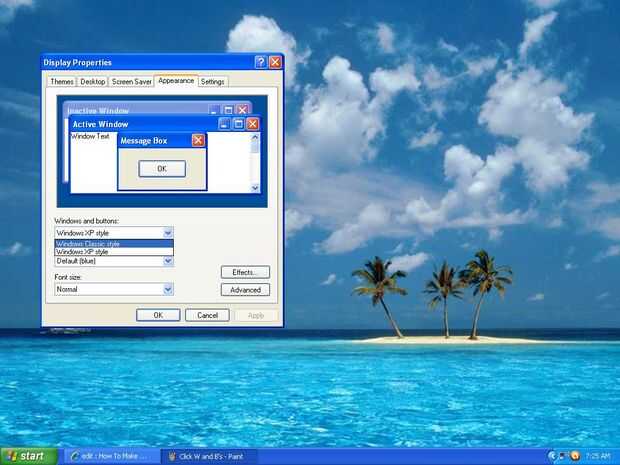Click the Internet Explorer icon in taskbar item
This screenshot has width=620, height=465.
pos(74,456)
